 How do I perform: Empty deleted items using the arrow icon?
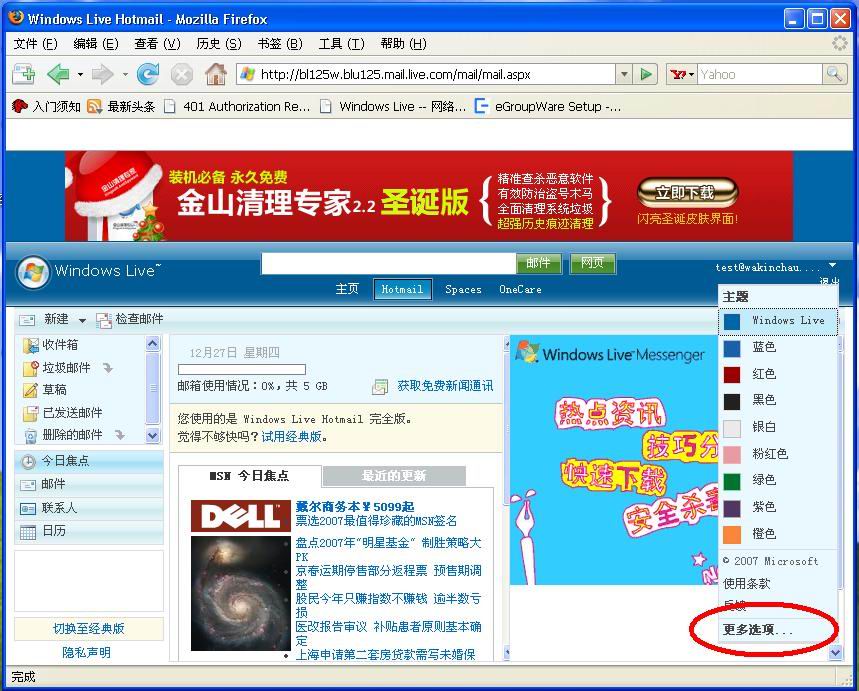pos(120,435)
